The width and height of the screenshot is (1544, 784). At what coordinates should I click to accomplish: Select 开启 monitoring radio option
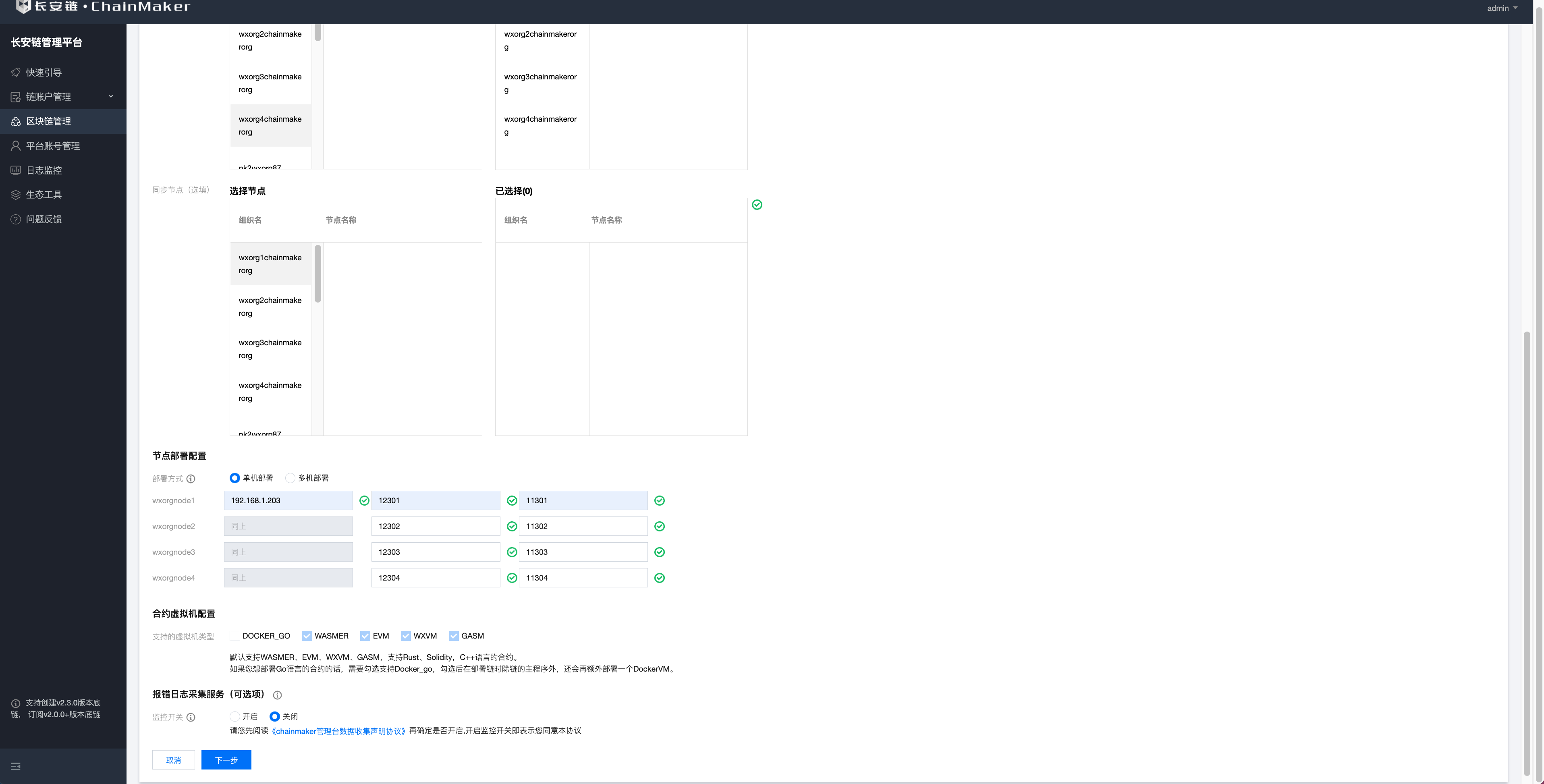tap(235, 716)
